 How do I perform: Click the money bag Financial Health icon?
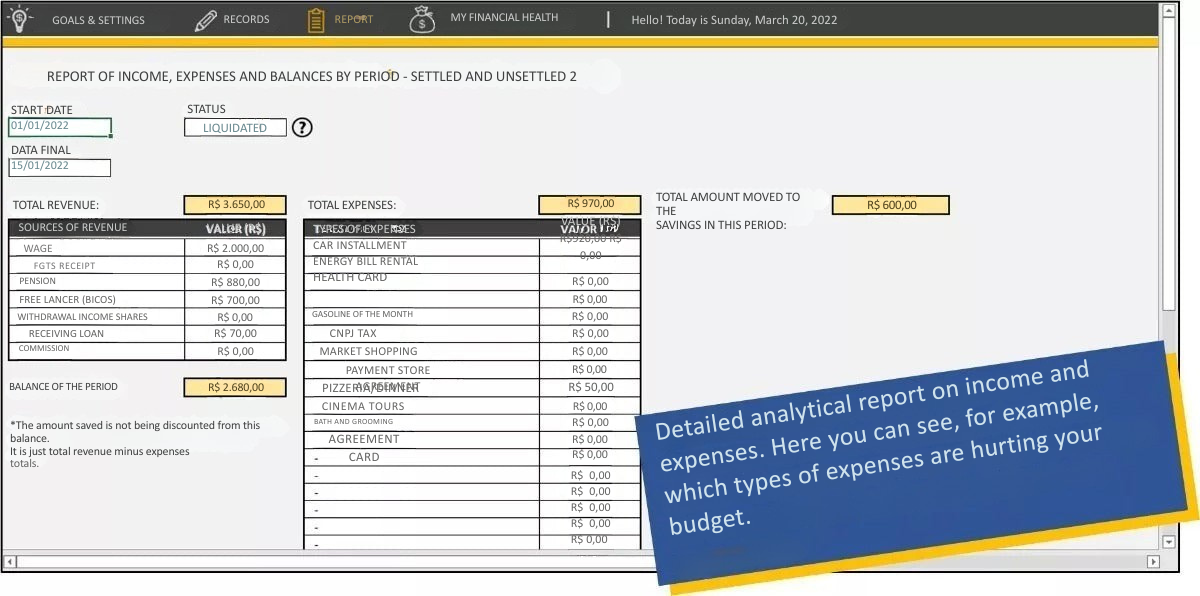422,19
